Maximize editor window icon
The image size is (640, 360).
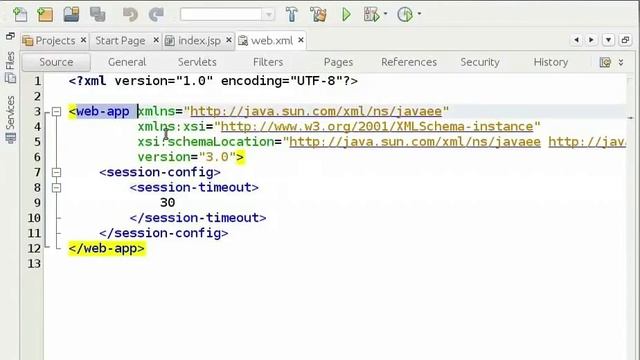(x=625, y=40)
